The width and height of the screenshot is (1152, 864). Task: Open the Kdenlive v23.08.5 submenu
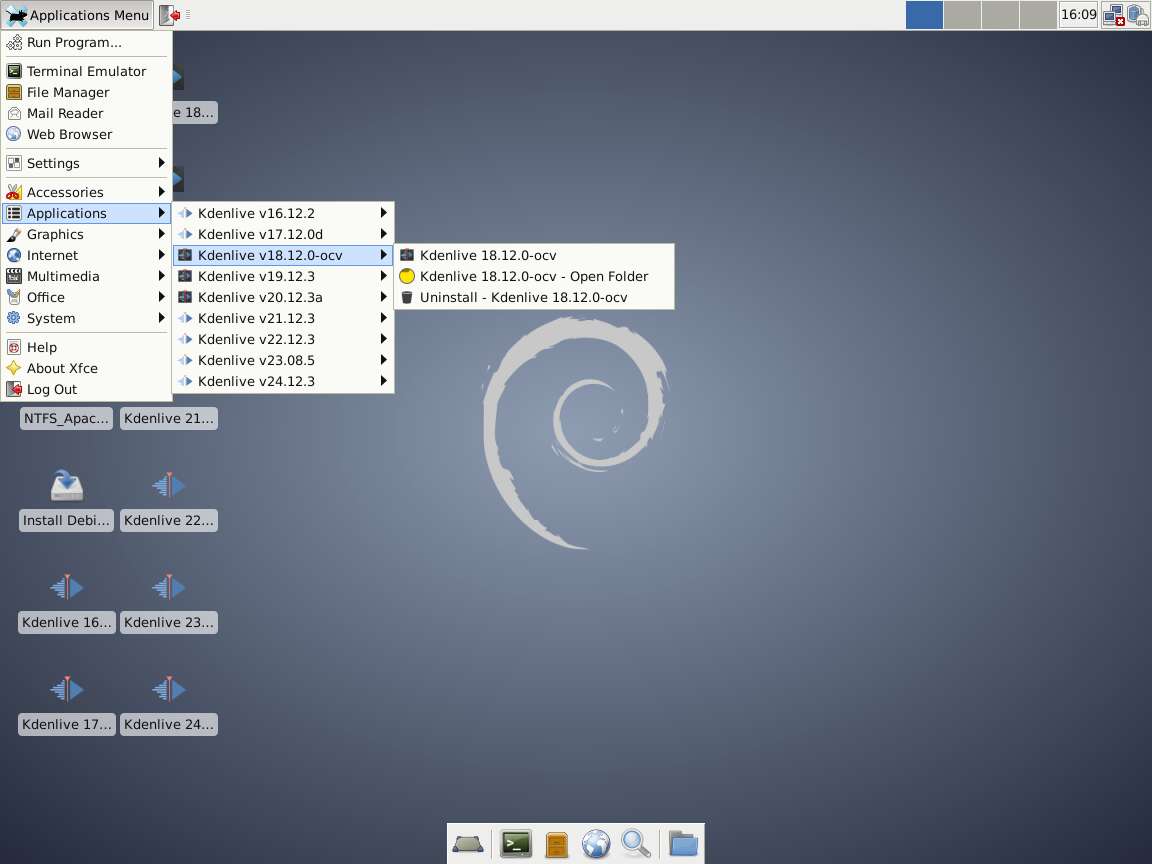pyautogui.click(x=283, y=361)
